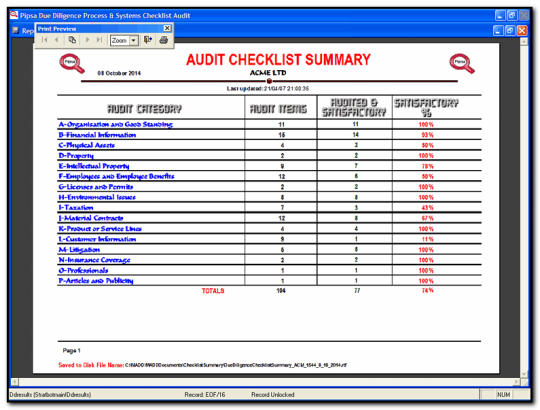Click the vertical scrollbar down arrow

524,374
